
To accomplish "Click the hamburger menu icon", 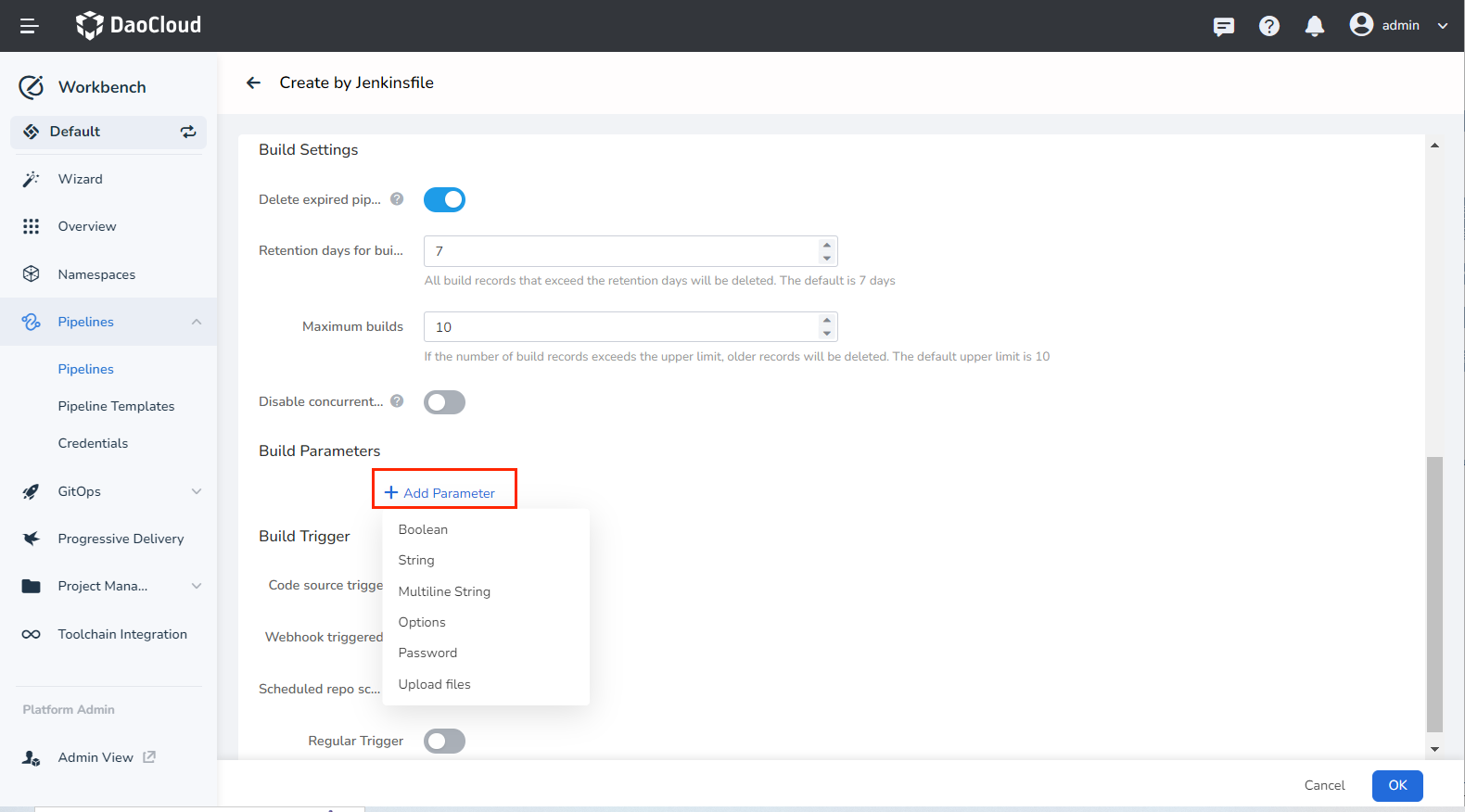I will (29, 26).
